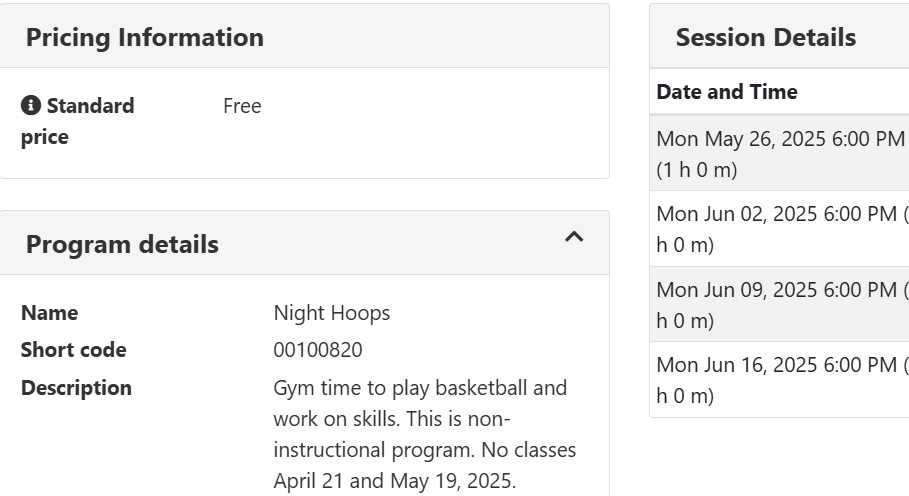Click the Date and Time column header
909x496 pixels.
[727, 92]
